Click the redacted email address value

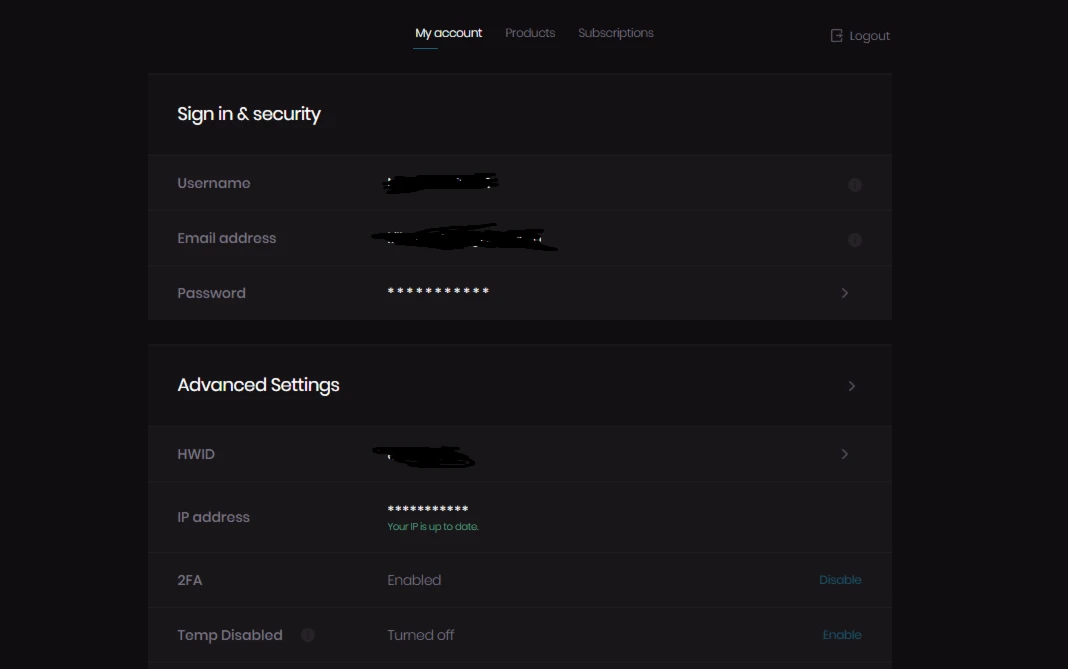[464, 238]
